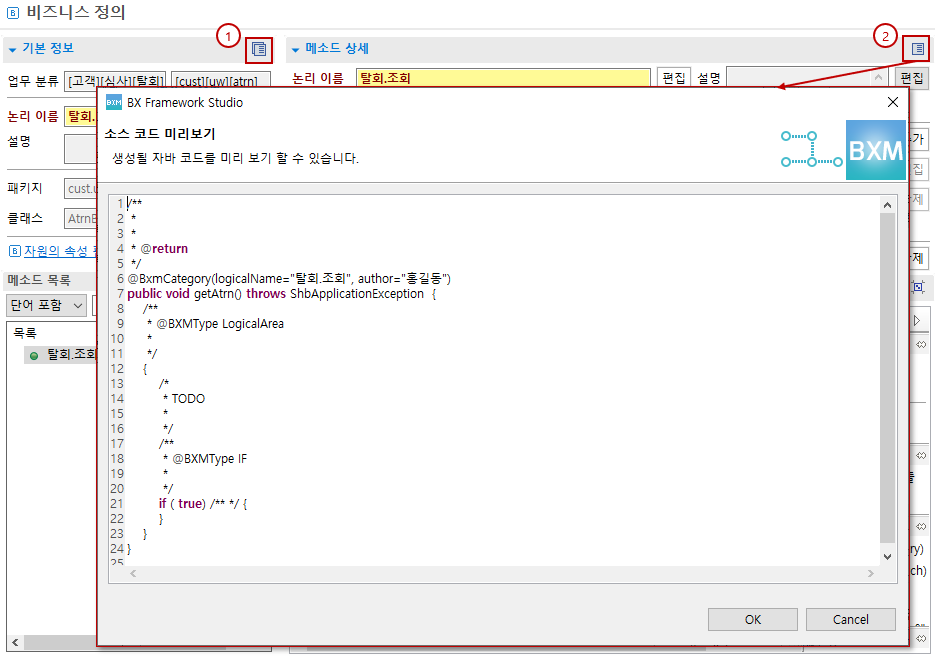The image size is (937, 658).
Task: Click the 비즈니스 정의 page title icon
Action: [x=13, y=13]
